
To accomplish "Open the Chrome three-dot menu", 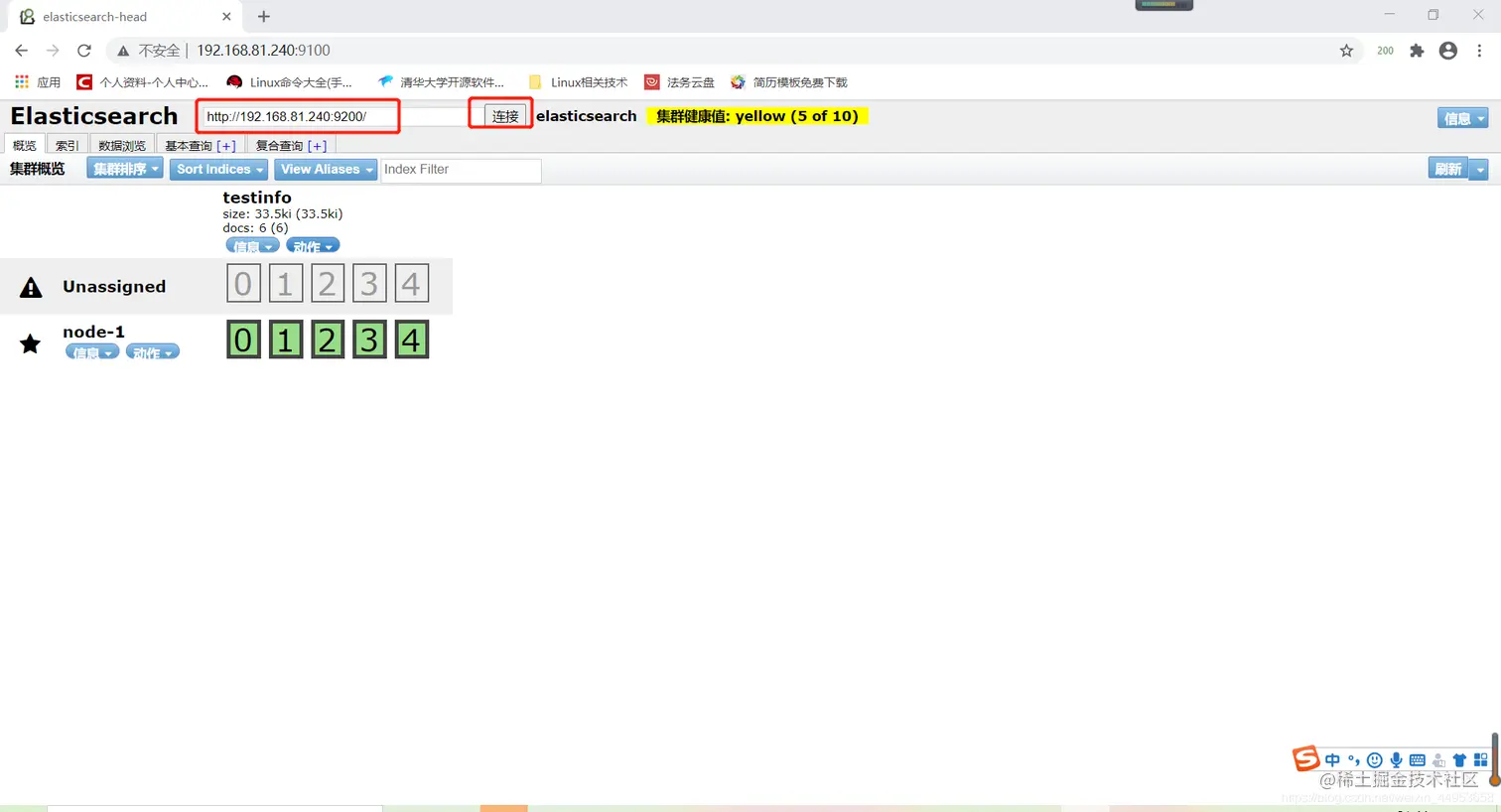I will [1479, 51].
